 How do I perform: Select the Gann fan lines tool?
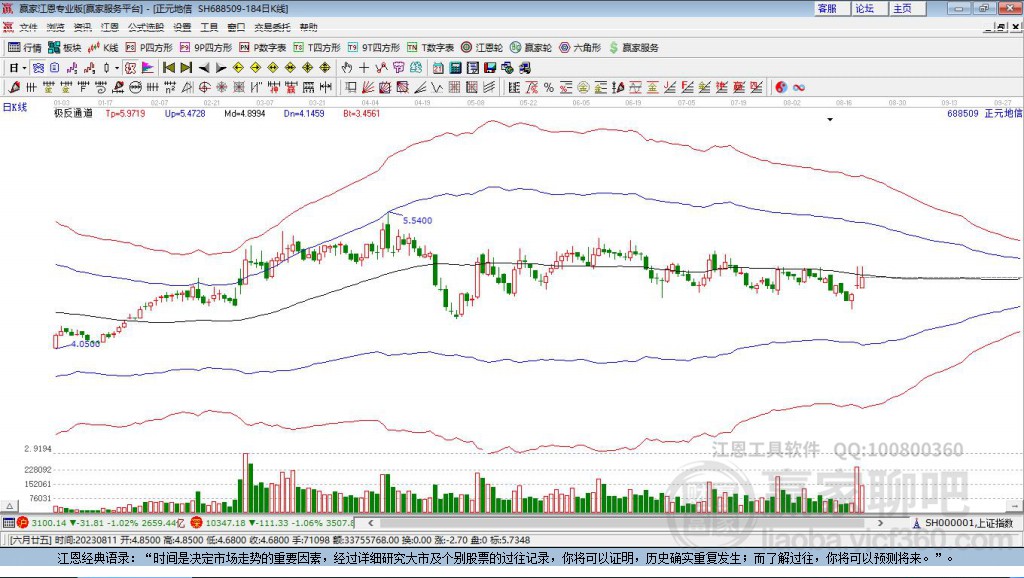click(368, 87)
